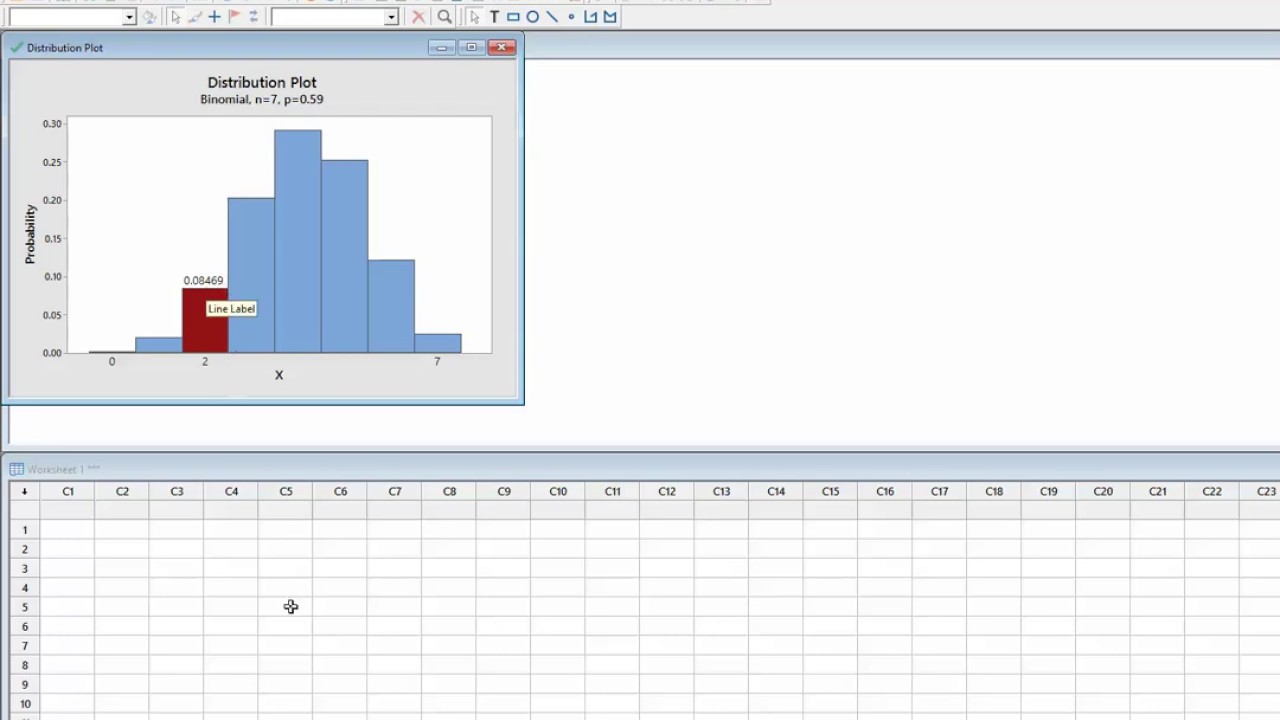Viewport: 1280px width, 720px height.
Task: Select column header C23
Action: pyautogui.click(x=1262, y=491)
